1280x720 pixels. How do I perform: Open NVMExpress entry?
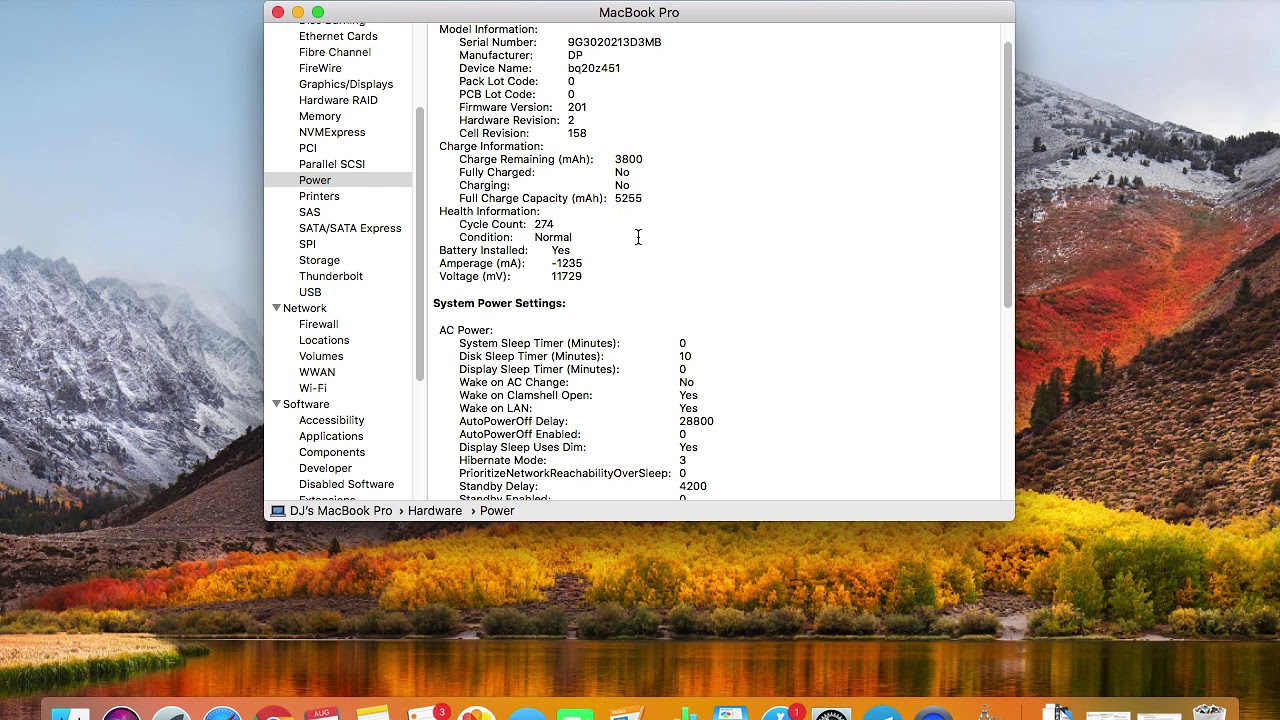pyautogui.click(x=332, y=132)
